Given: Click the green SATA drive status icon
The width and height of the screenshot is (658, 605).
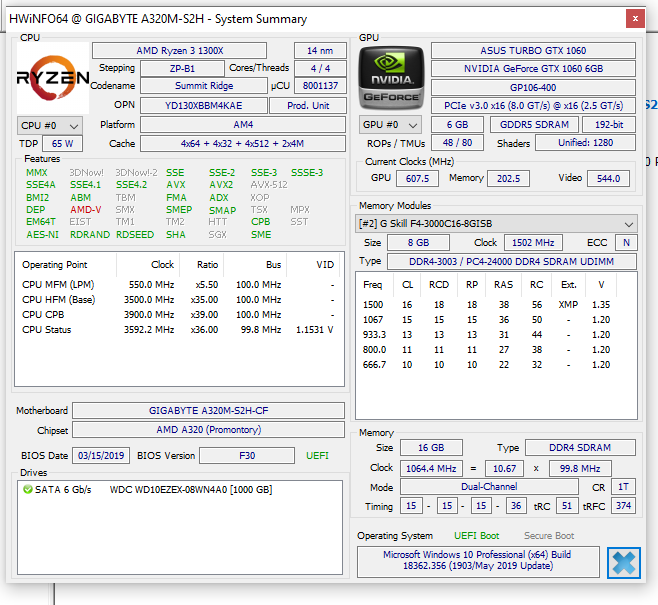Looking at the screenshot, I should (x=28, y=489).
